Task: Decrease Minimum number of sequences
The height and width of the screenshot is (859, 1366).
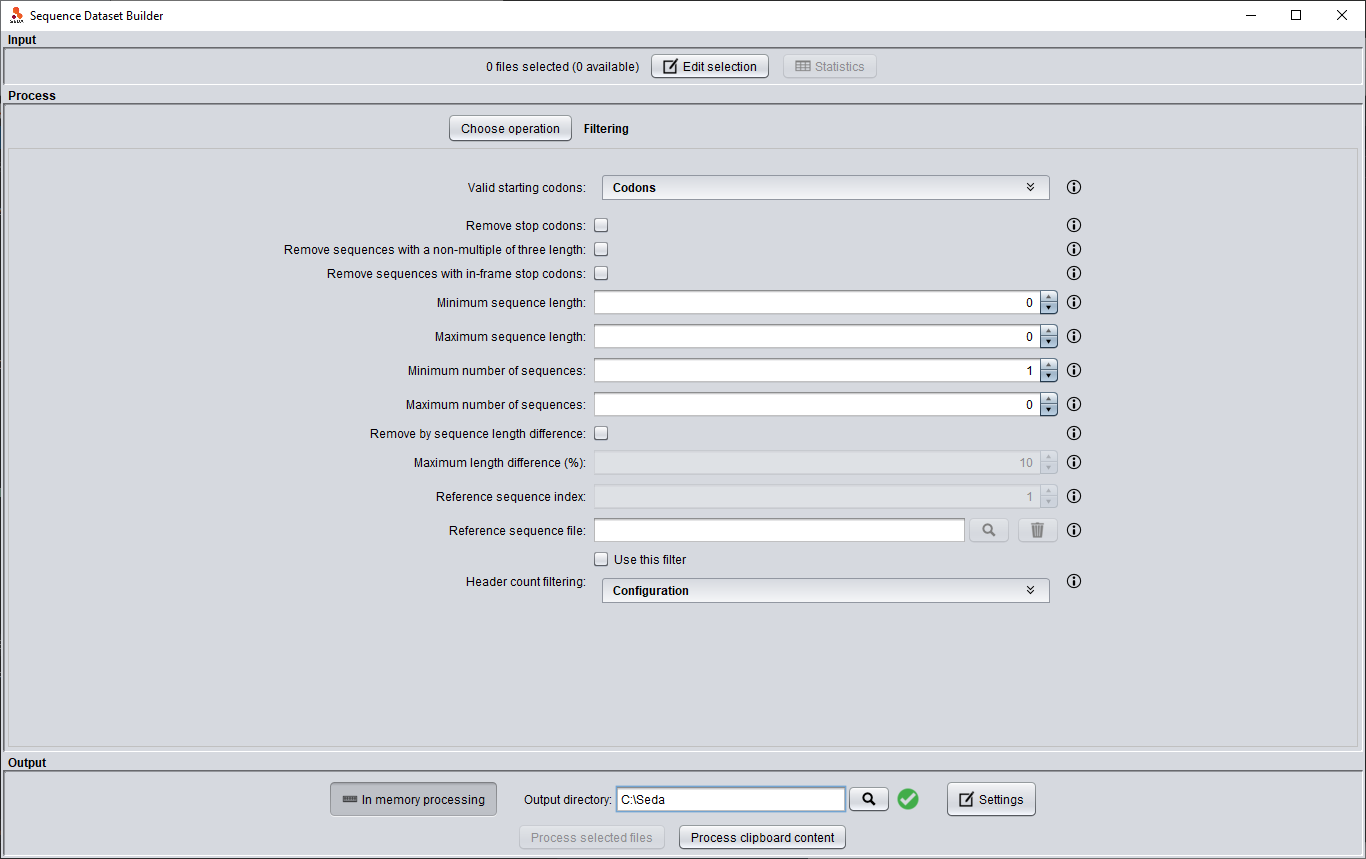Action: coord(1048,376)
